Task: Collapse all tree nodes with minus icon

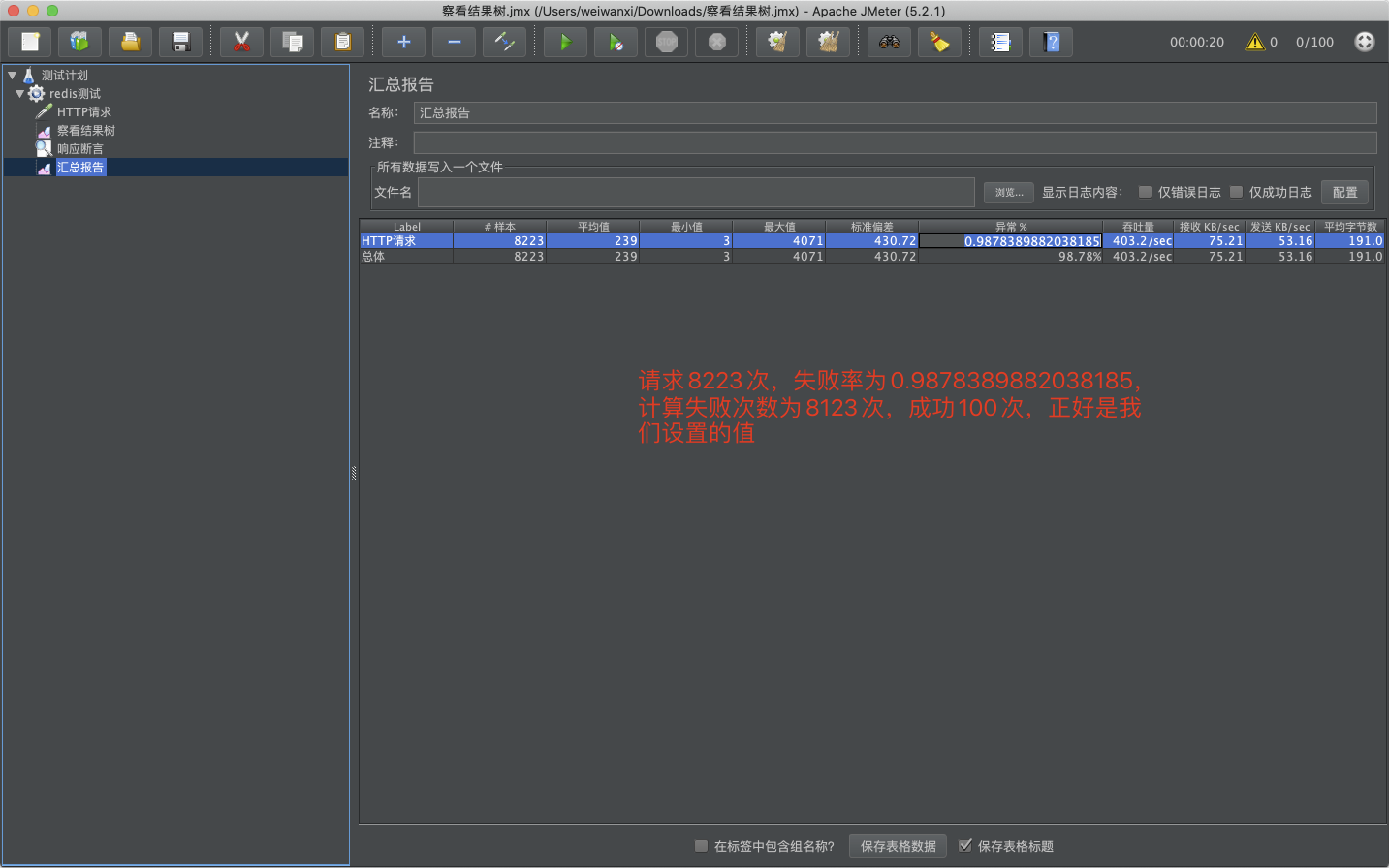Action: [x=455, y=42]
